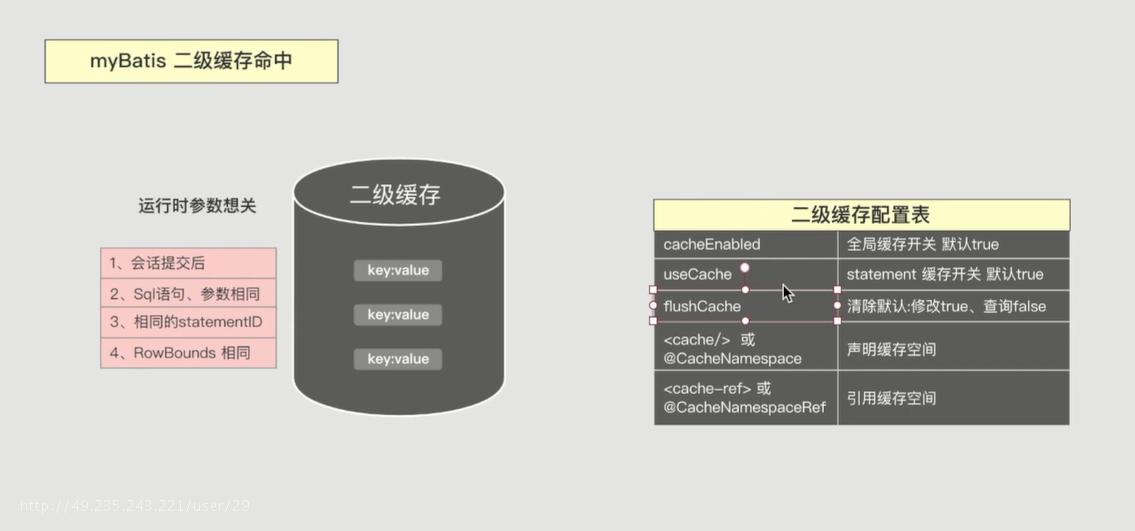Select the "4、RowBounds 相同" item
The height and width of the screenshot is (531, 1135).
click(188, 353)
